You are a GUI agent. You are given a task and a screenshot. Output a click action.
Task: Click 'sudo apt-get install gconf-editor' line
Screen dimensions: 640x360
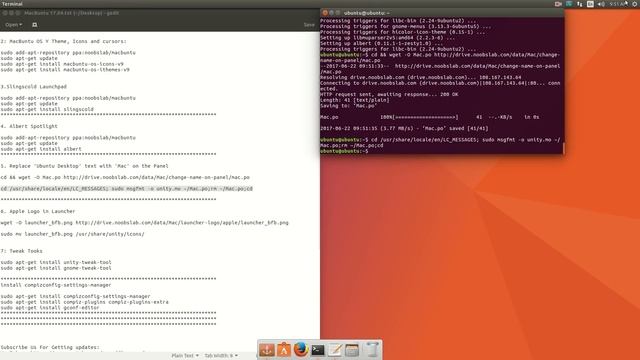tap(50, 308)
